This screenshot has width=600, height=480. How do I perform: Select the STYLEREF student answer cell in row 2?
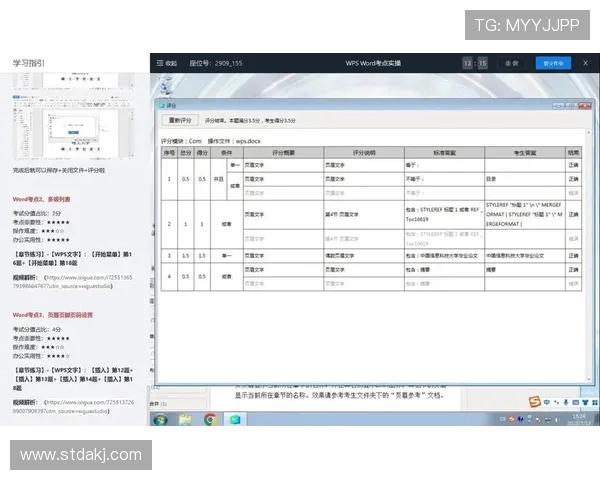tap(525, 215)
